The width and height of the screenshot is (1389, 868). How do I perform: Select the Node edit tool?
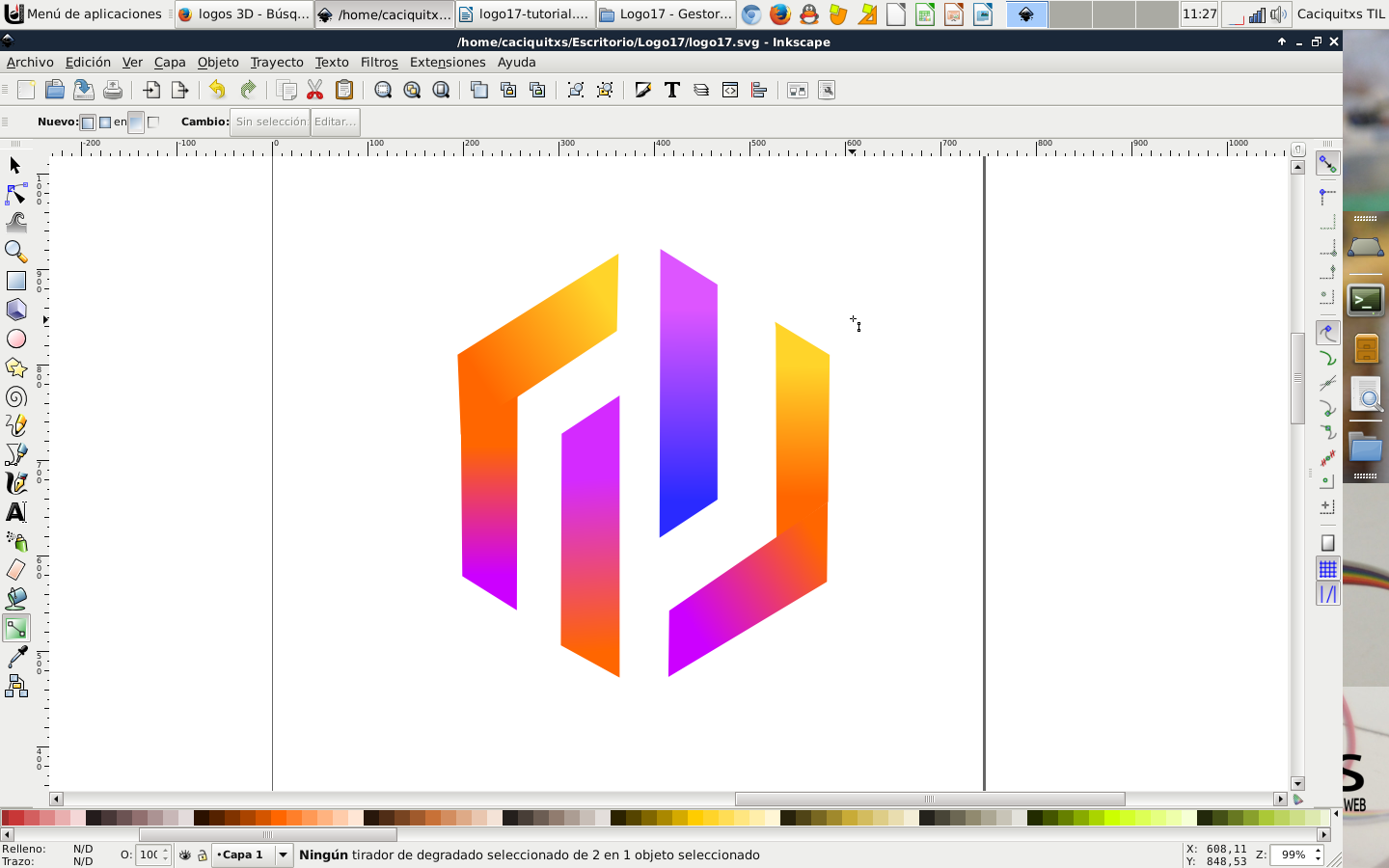point(15,194)
